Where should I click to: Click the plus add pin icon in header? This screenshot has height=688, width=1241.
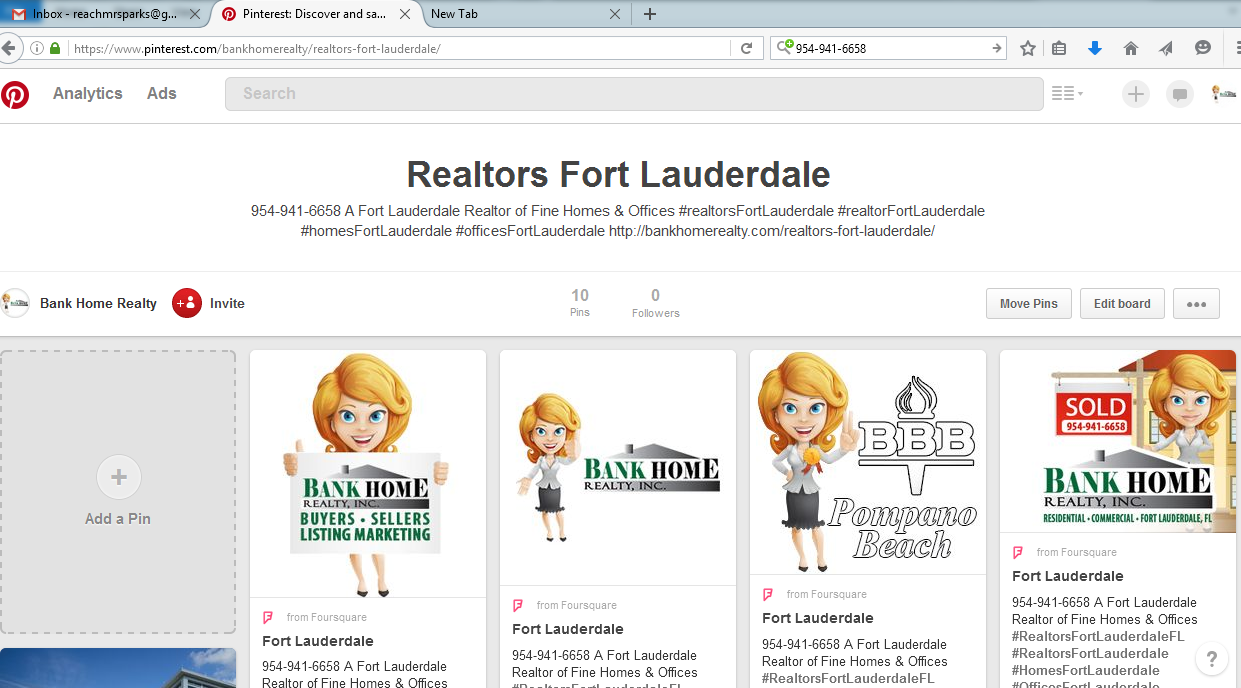click(x=1135, y=94)
